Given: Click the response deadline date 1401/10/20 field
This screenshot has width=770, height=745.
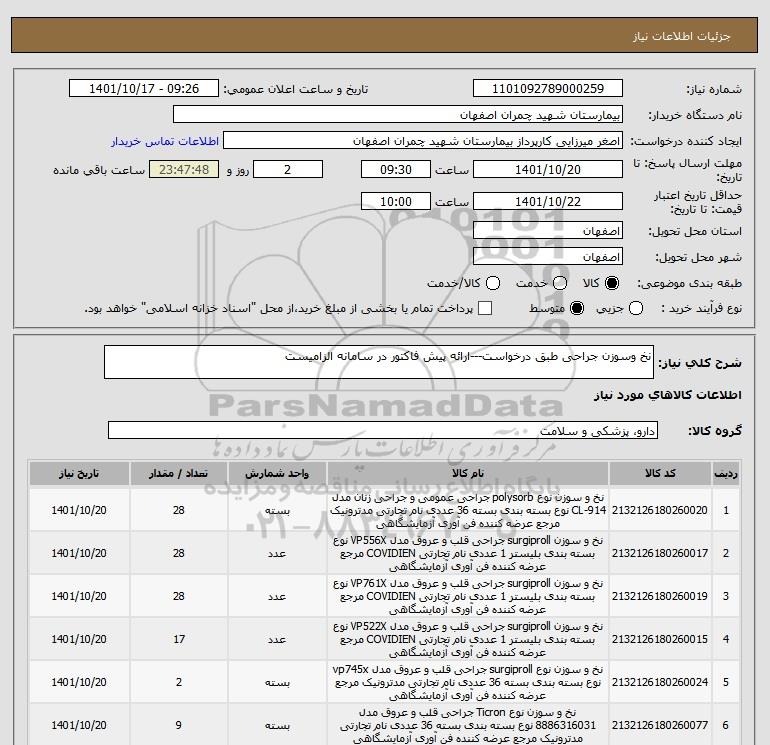Looking at the screenshot, I should [548, 170].
